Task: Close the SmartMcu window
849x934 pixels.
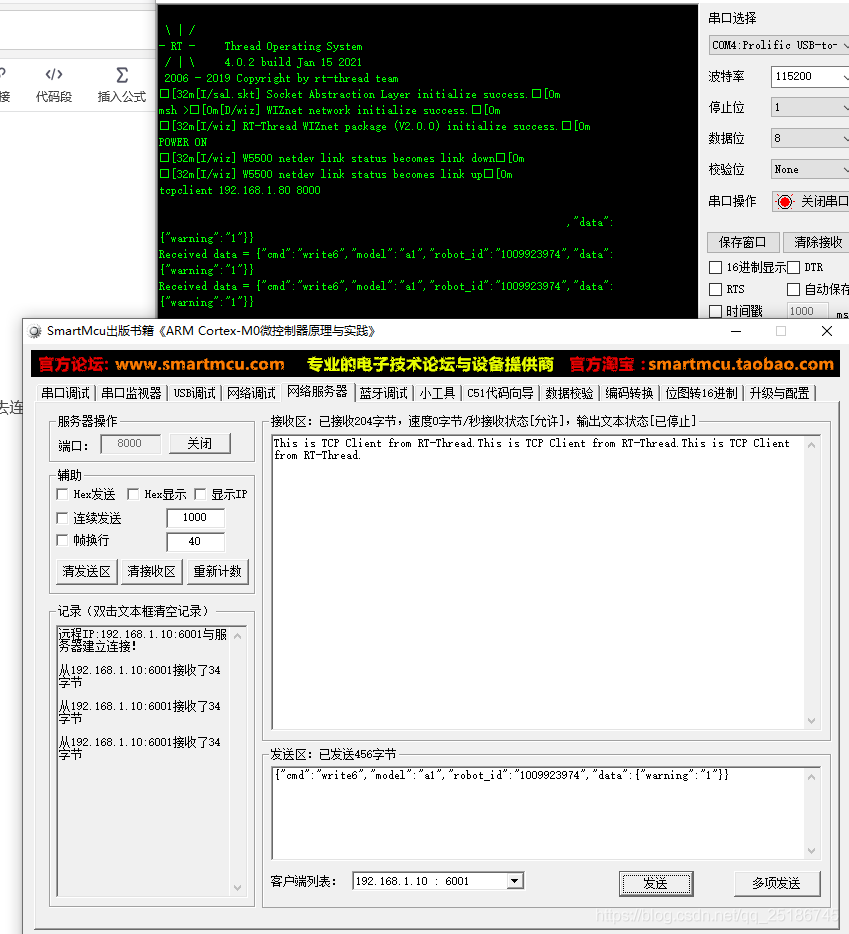Action: (x=827, y=331)
